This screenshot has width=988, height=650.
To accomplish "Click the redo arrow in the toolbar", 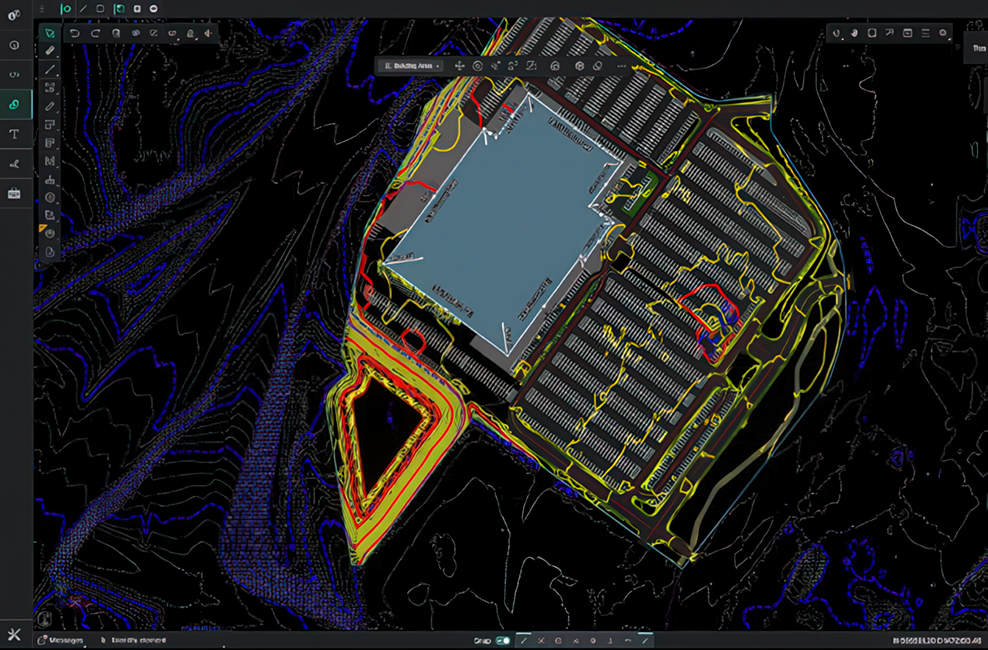I will click(x=95, y=33).
